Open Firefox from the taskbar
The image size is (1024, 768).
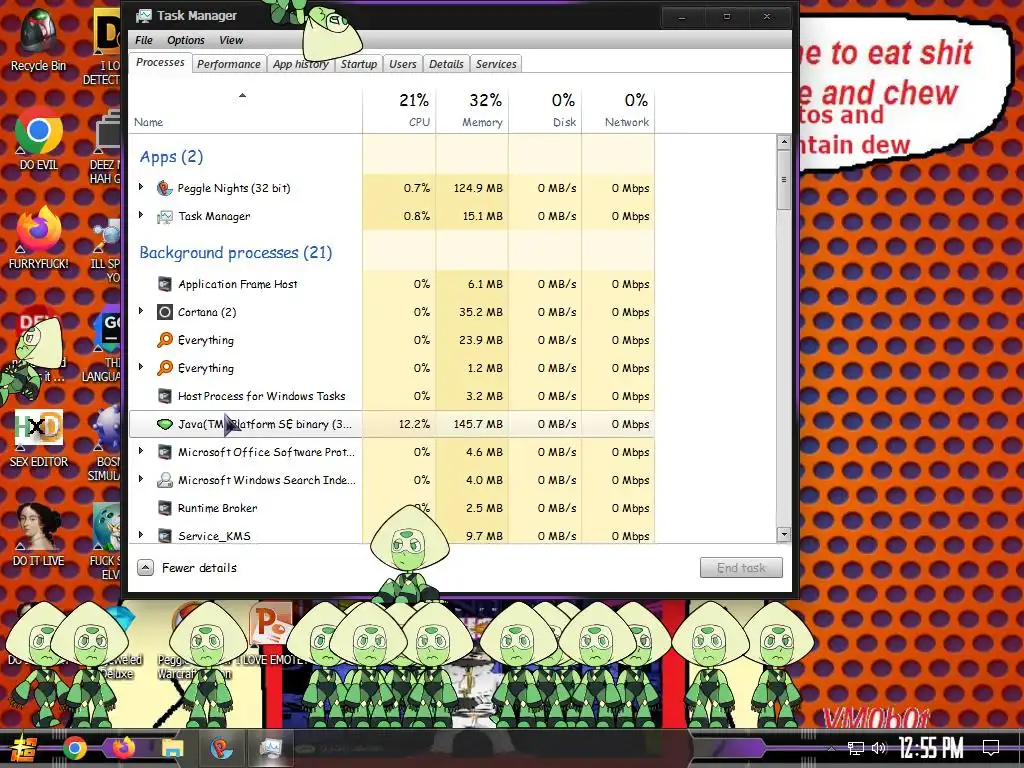pos(123,748)
